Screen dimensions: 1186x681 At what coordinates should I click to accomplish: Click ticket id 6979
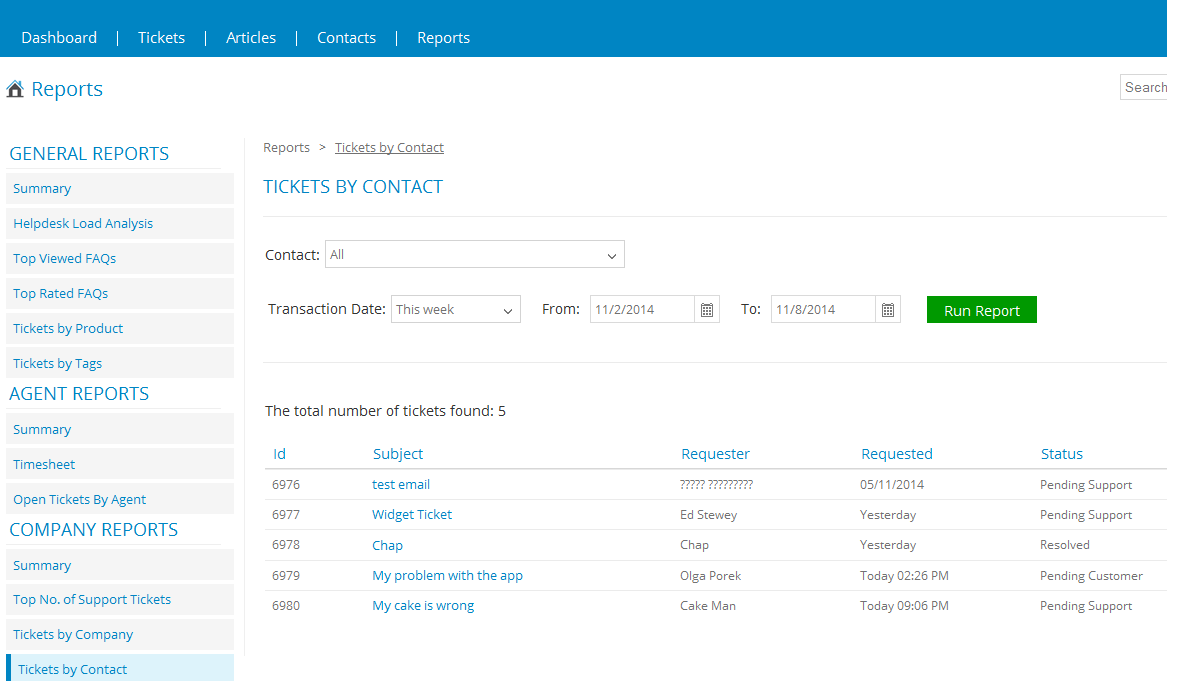coord(286,575)
